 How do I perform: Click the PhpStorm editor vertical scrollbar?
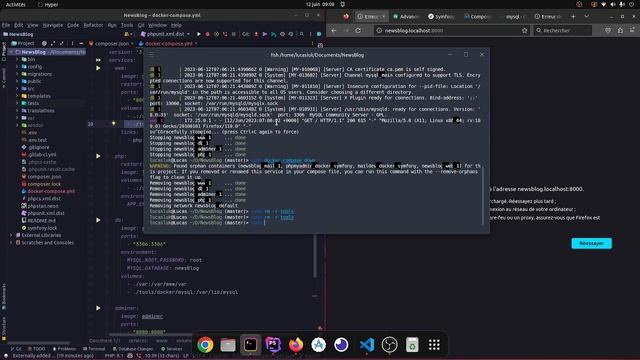click(315, 256)
